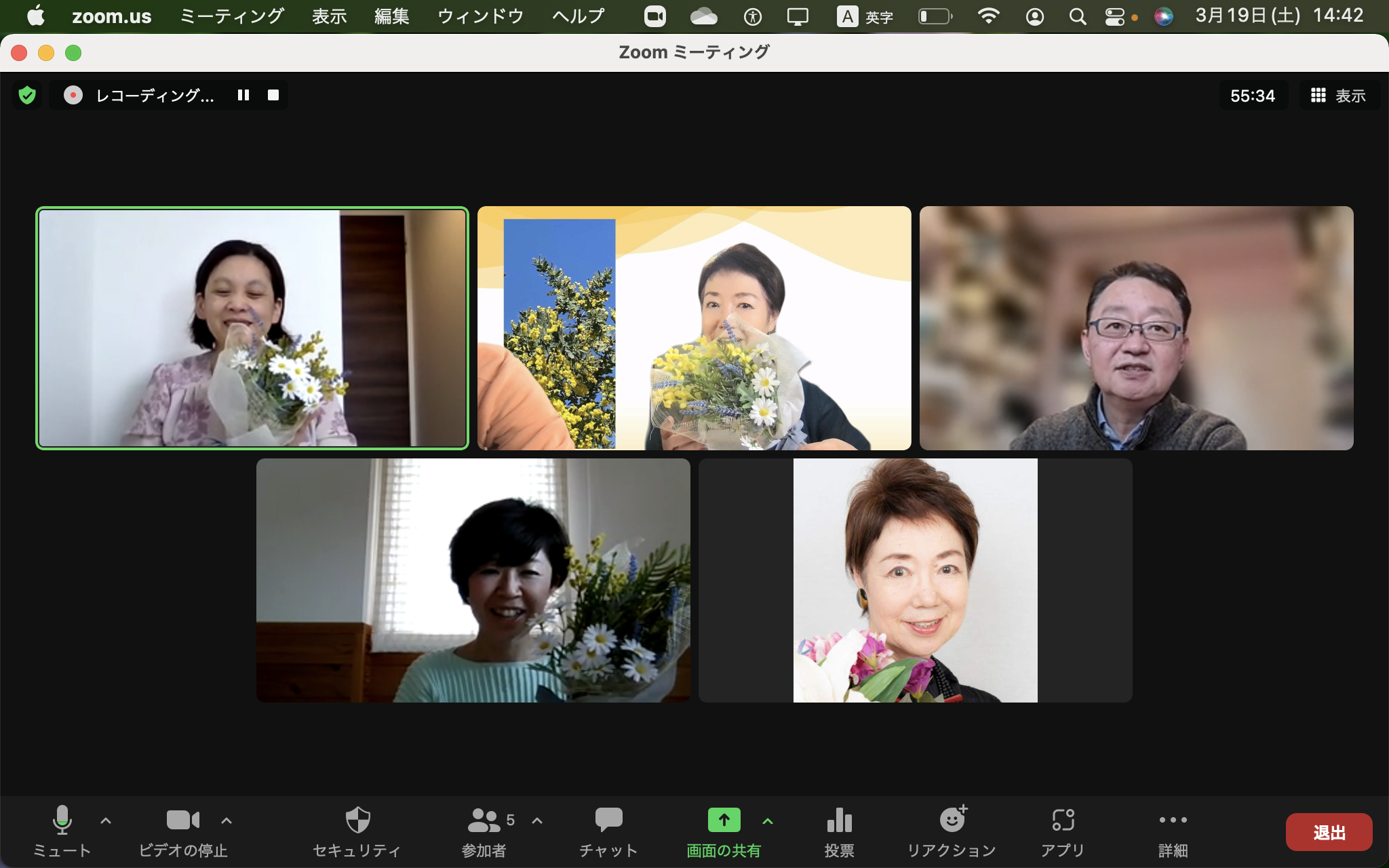Click the green encryption shield icon
1389x868 pixels.
pos(27,95)
